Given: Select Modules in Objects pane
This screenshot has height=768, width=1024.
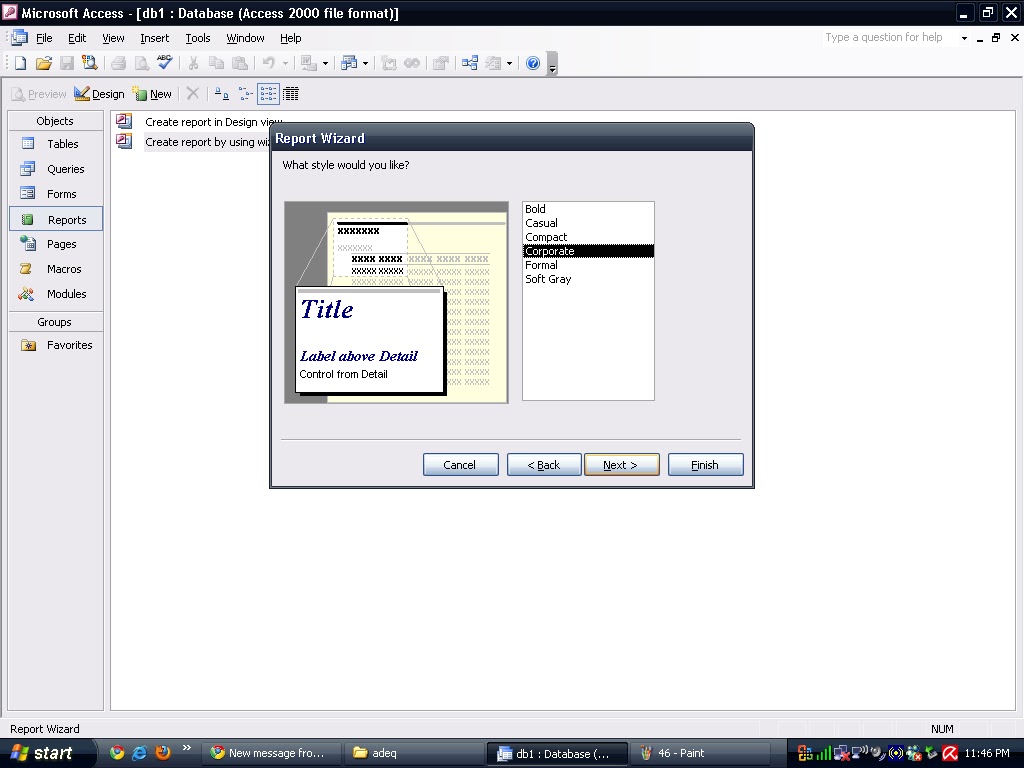Looking at the screenshot, I should coord(56,294).
